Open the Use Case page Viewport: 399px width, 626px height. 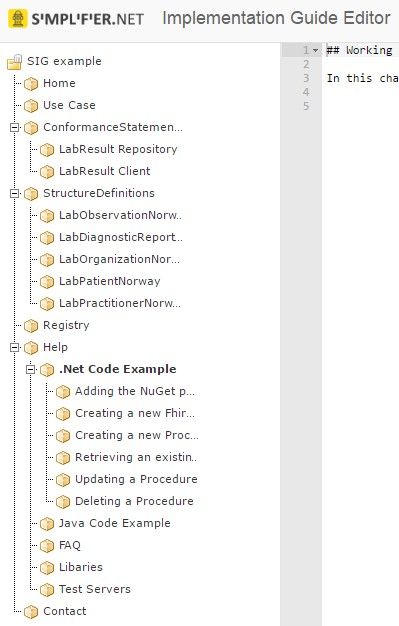(69, 105)
